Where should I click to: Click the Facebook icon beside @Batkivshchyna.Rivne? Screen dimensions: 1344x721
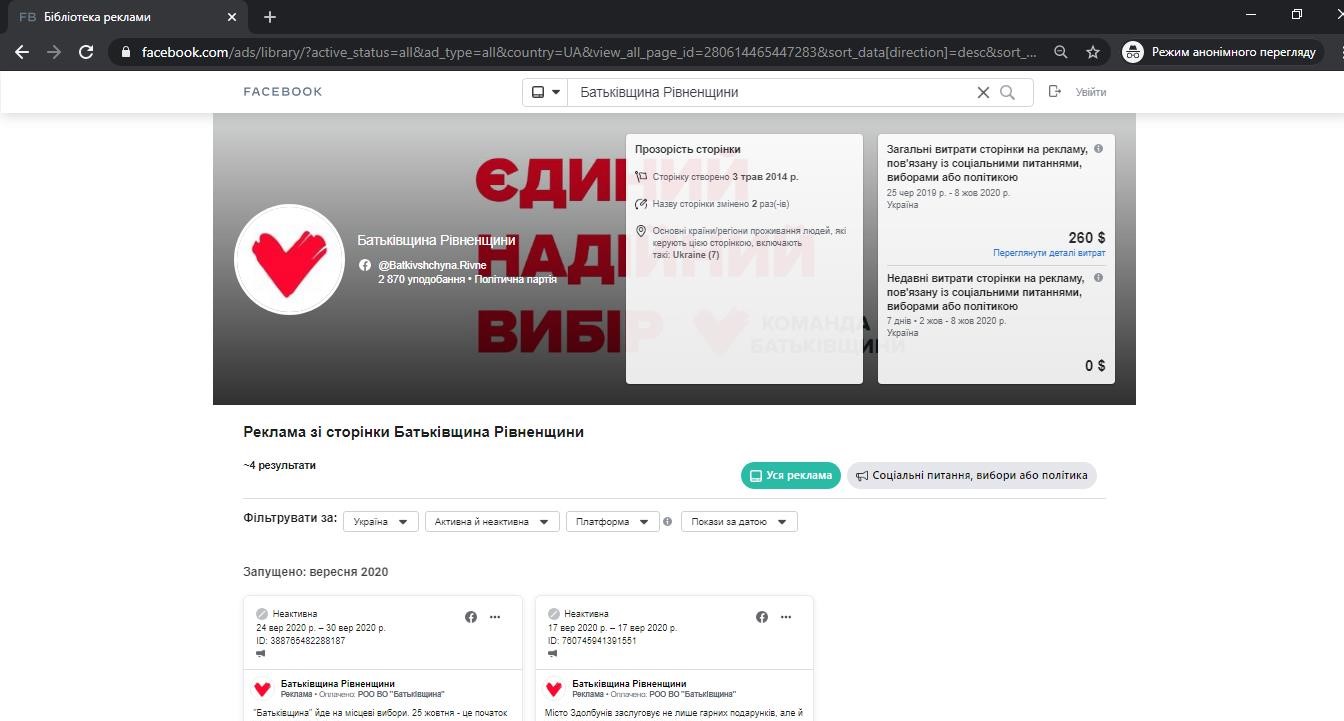(x=366, y=265)
